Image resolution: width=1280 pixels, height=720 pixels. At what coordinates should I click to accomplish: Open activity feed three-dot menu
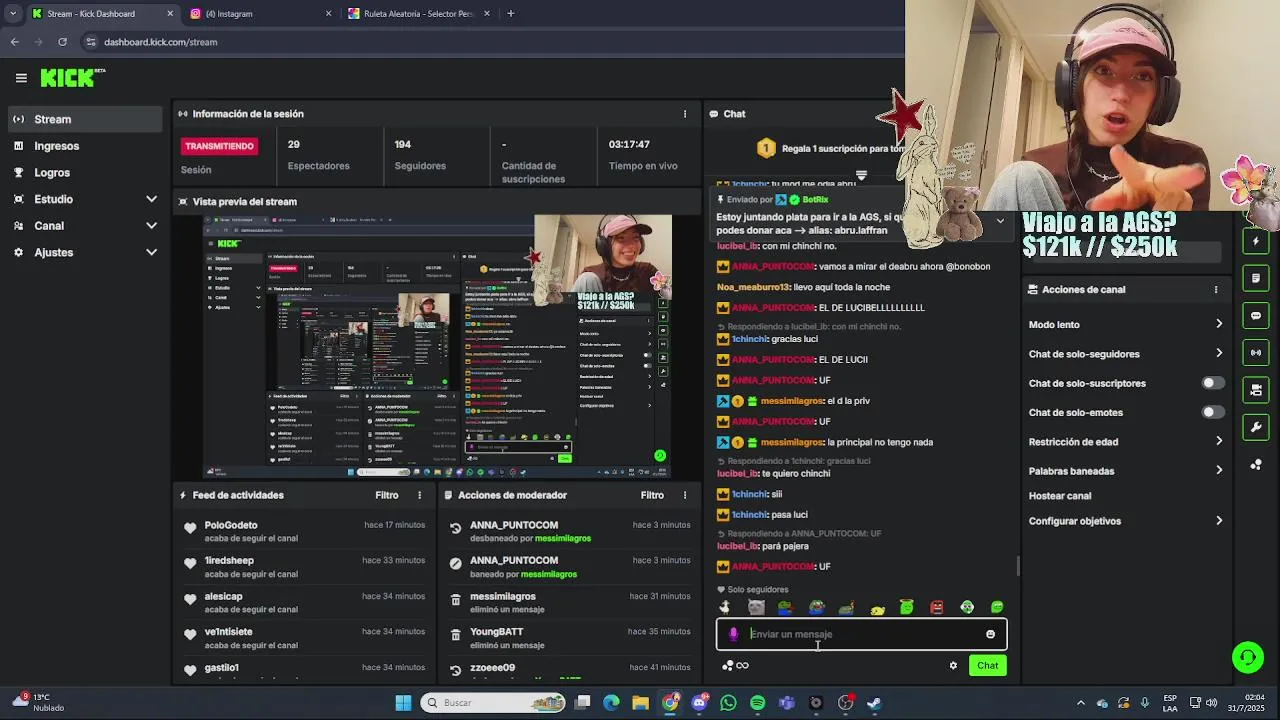[x=419, y=495]
